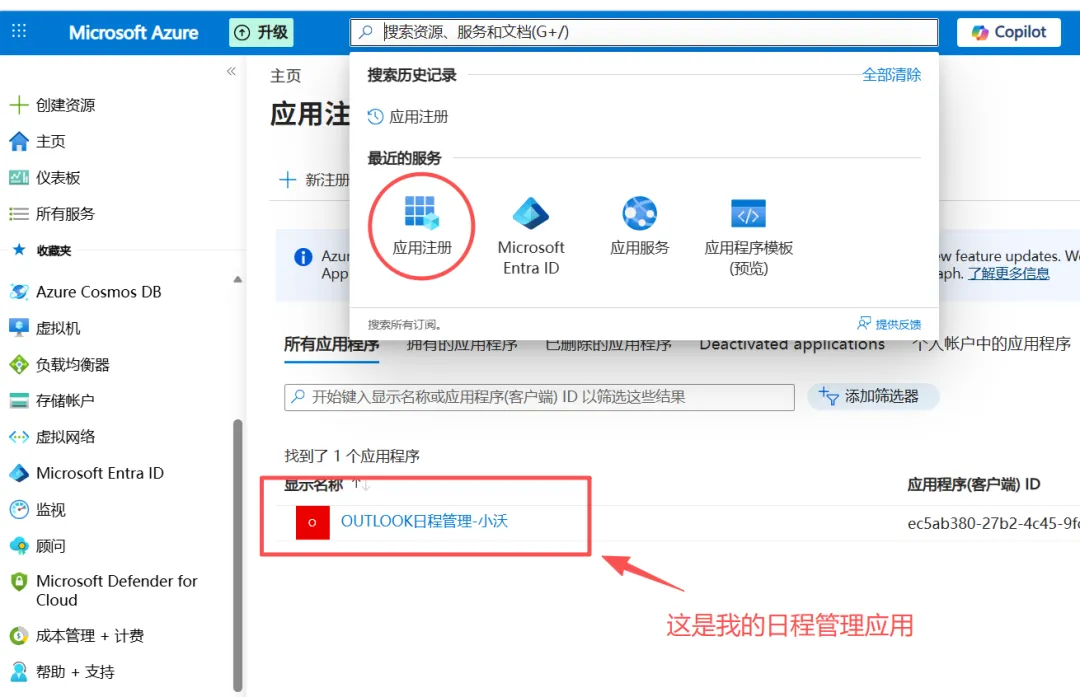Open 所有服务 list icon
Image resolution: width=1080 pixels, height=697 pixels.
click(x=19, y=214)
